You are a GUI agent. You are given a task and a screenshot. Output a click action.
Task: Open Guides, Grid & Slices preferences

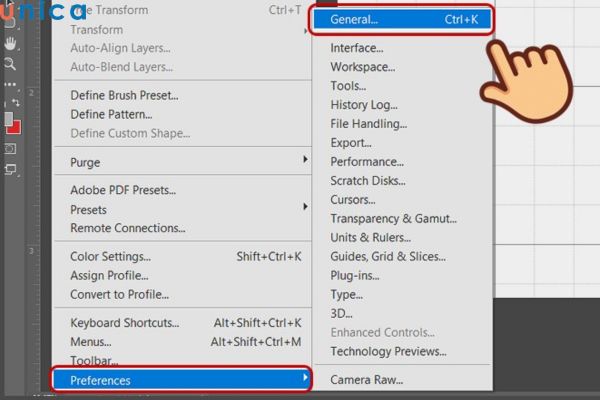coord(402,256)
